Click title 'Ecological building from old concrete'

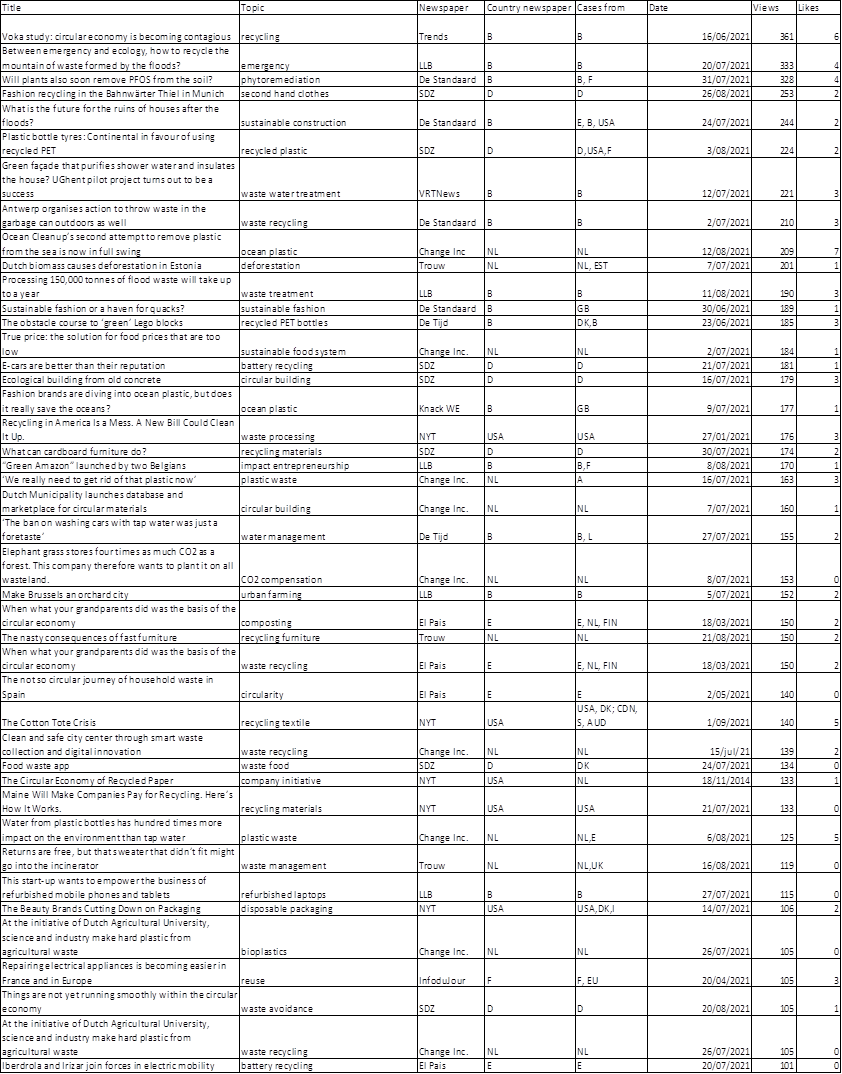tap(120, 379)
